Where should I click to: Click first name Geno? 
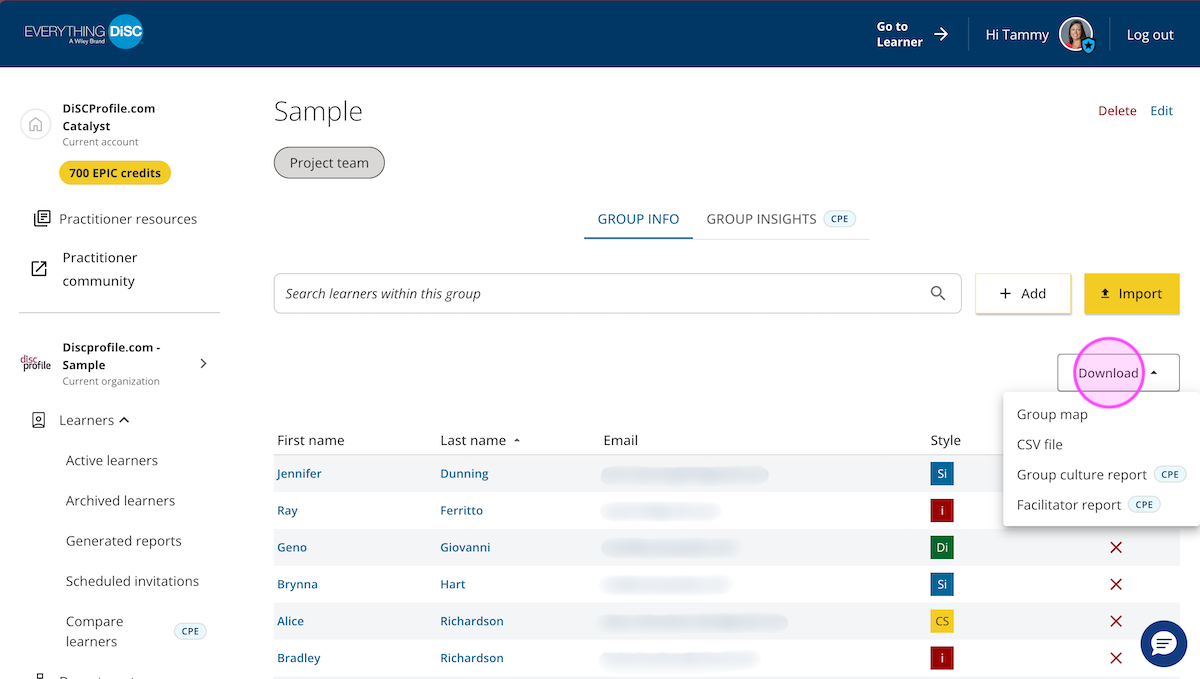coord(292,547)
